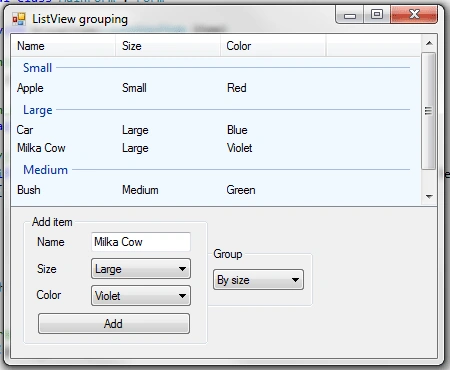
Task: Sort by the Color column header
Action: coord(273,46)
